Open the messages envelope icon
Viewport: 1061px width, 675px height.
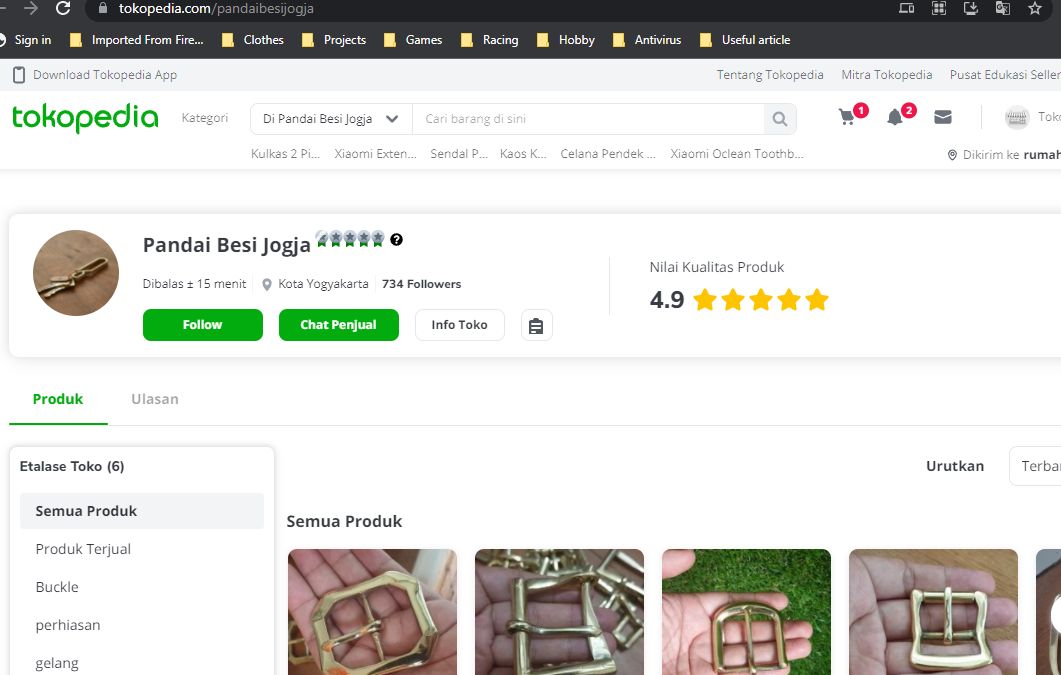click(x=943, y=117)
